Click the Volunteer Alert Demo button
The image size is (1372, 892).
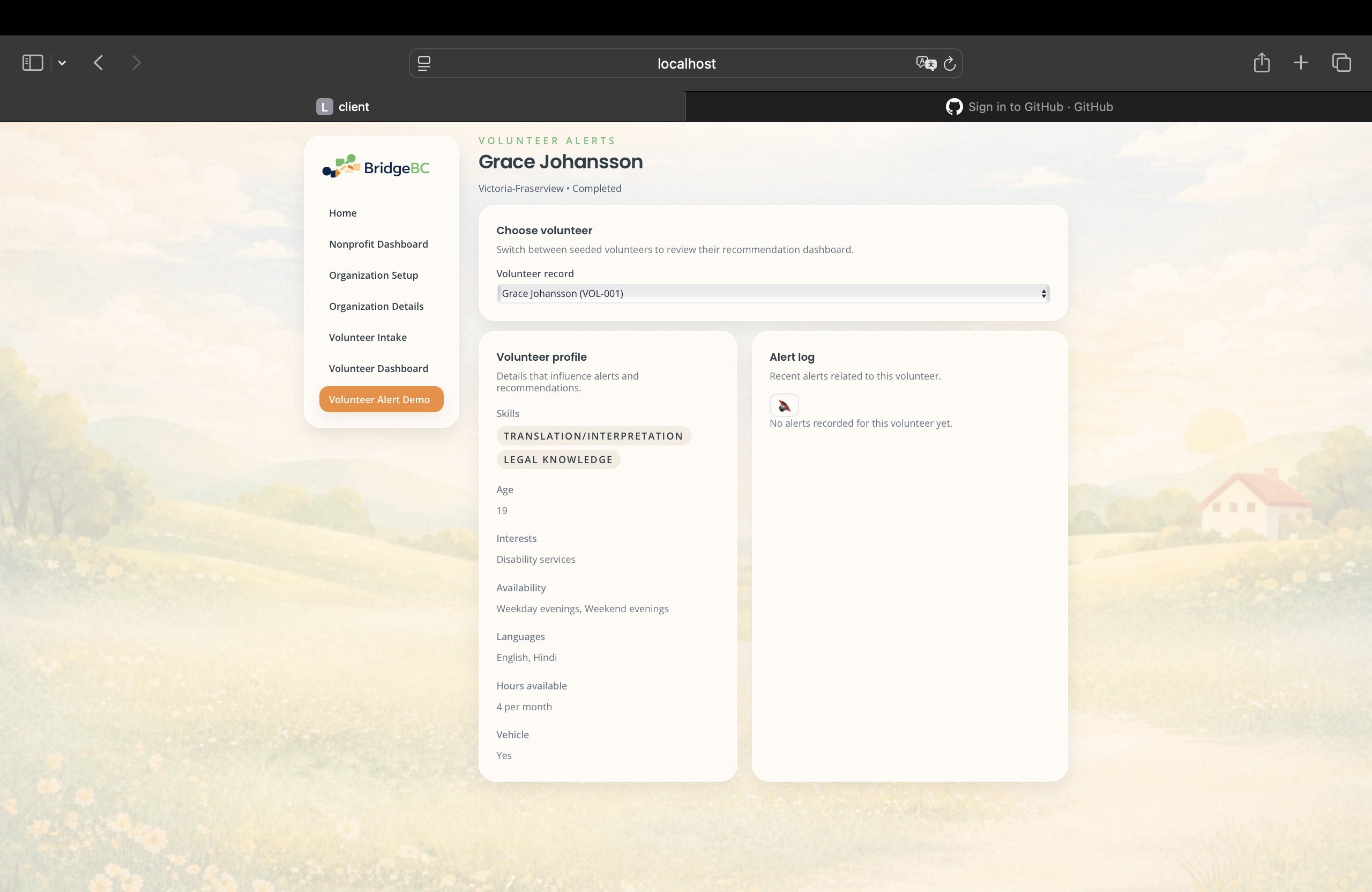[381, 399]
